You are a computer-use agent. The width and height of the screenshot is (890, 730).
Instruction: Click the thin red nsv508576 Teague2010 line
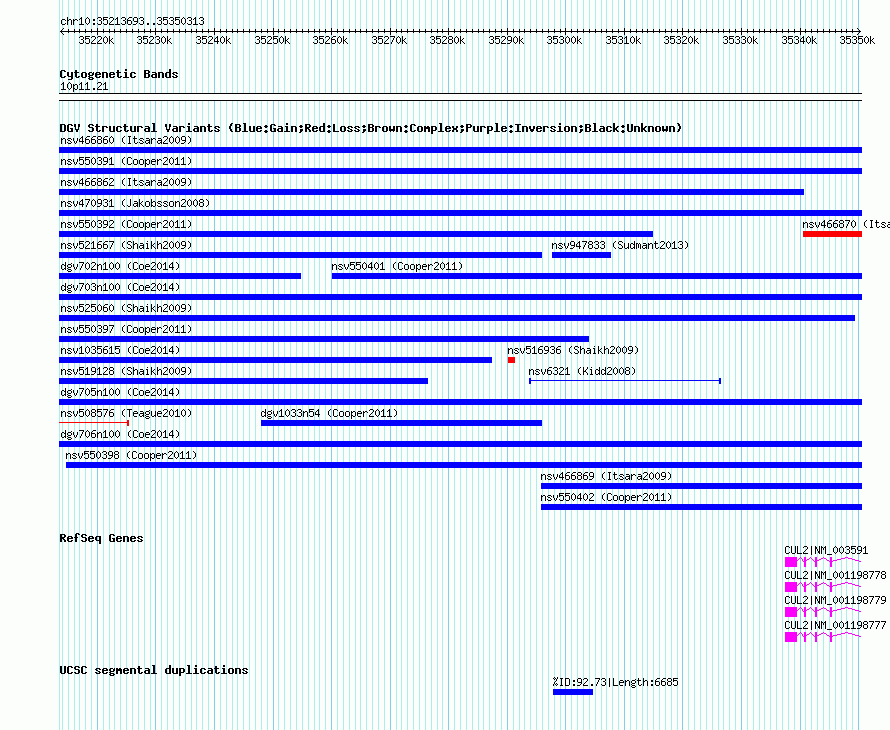click(94, 423)
